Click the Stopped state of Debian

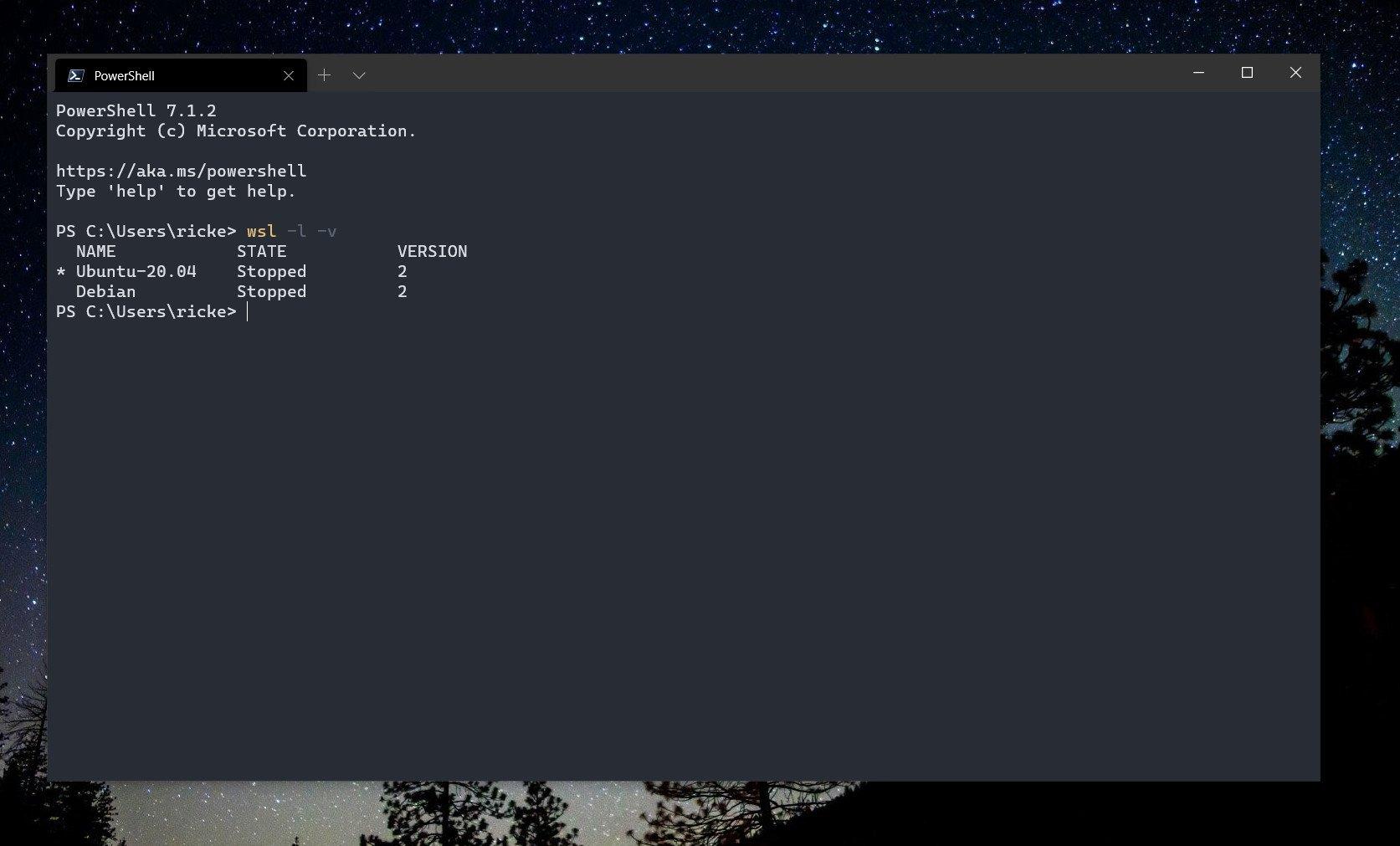[271, 290]
